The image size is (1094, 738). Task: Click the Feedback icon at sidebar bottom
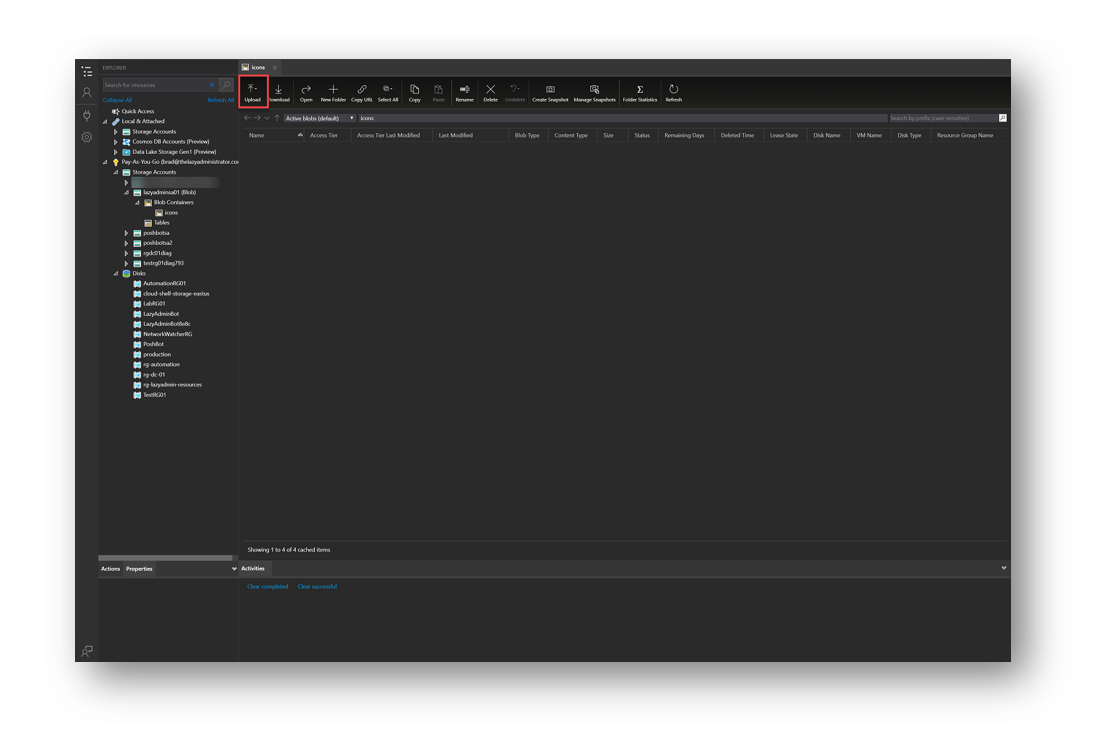pos(87,651)
